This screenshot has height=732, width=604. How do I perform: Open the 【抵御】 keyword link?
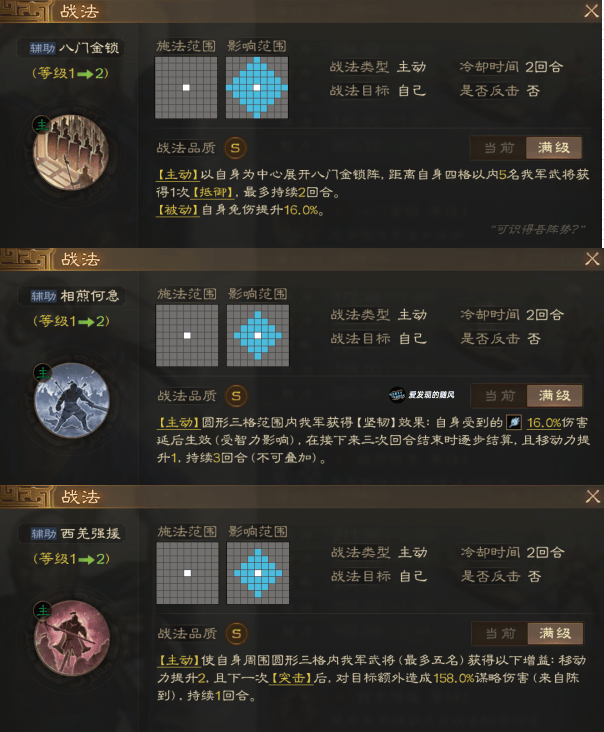click(213, 192)
